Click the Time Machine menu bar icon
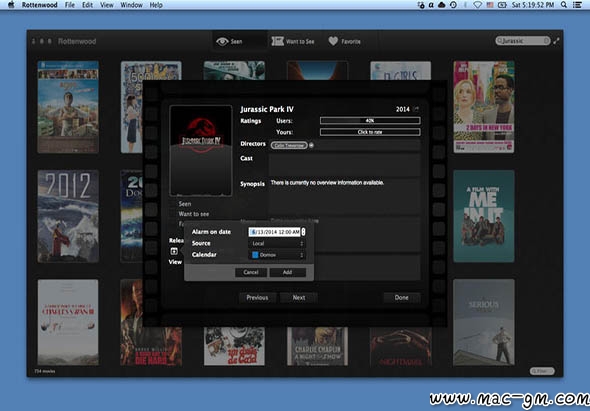 (x=453, y=5)
